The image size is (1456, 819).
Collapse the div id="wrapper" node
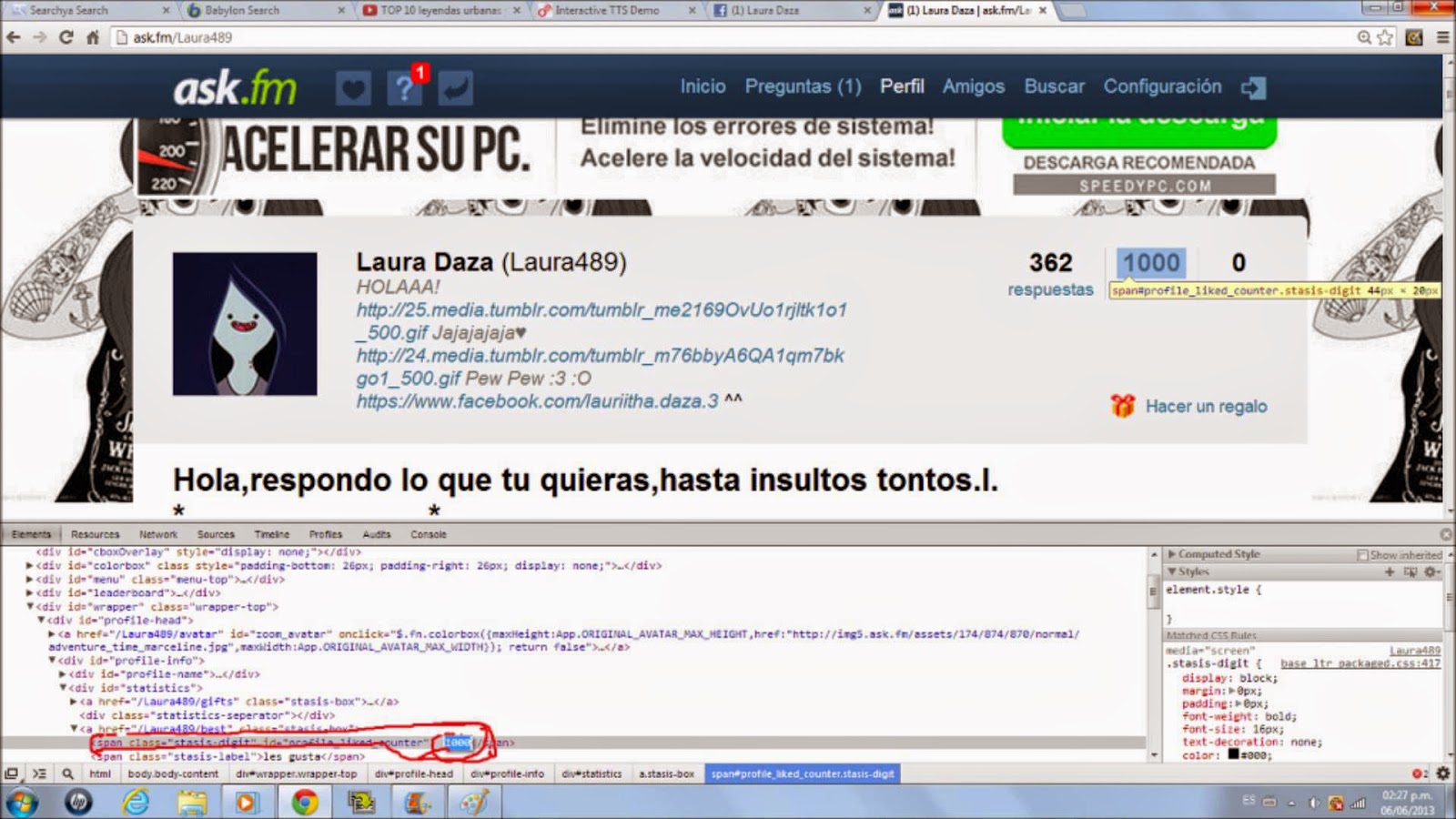30,606
